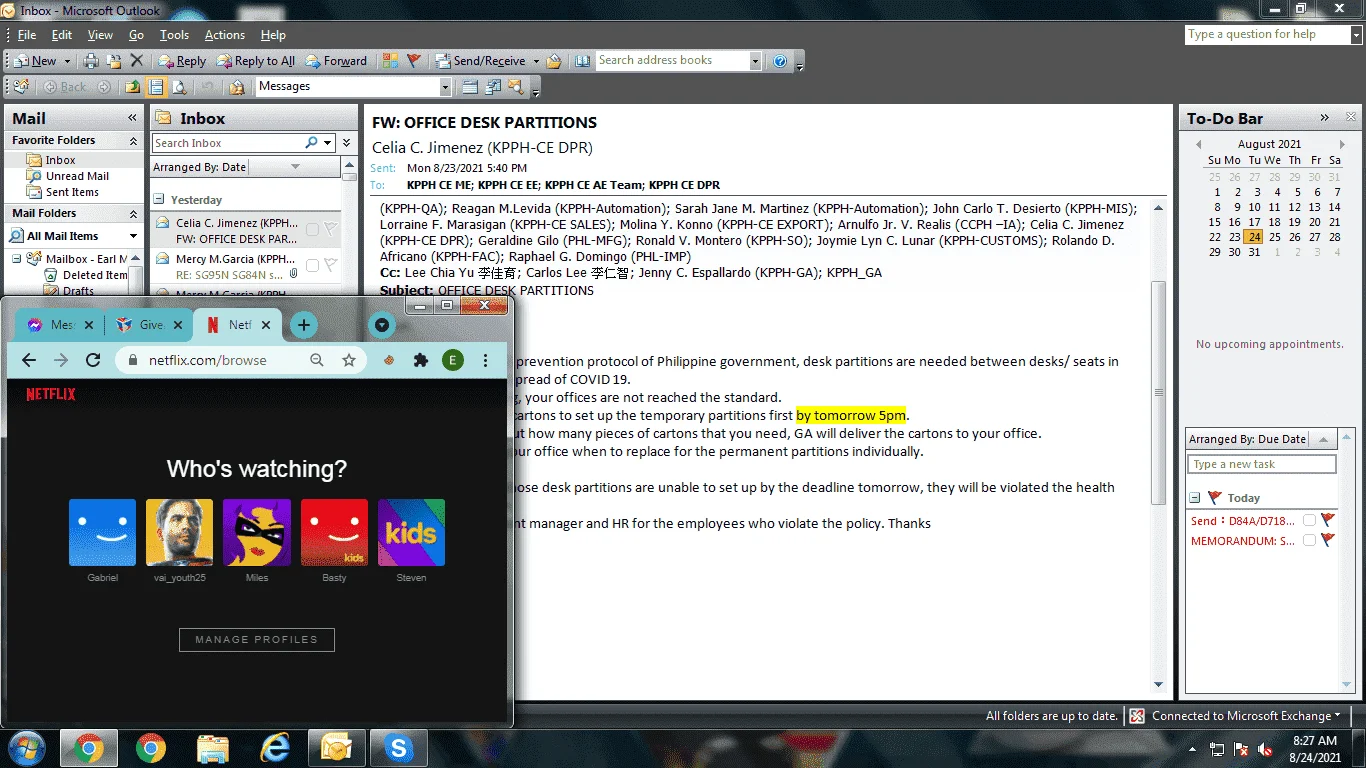This screenshot has width=1366, height=768.
Task: Collapse the Today task group
Action: [x=1194, y=498]
